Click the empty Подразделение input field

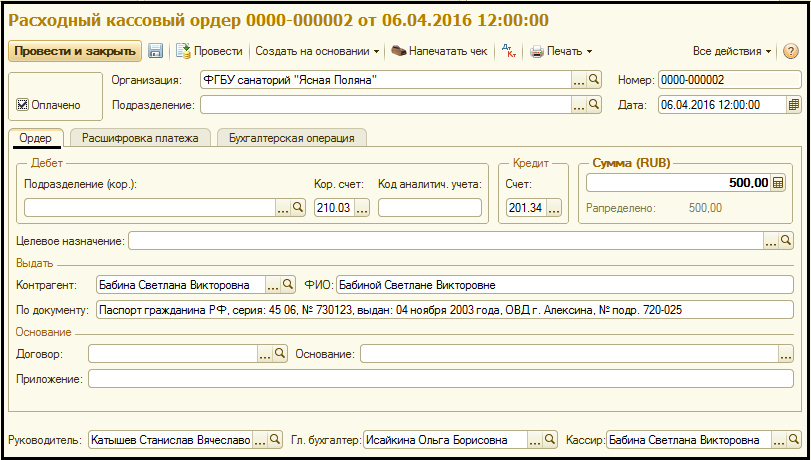click(x=386, y=105)
